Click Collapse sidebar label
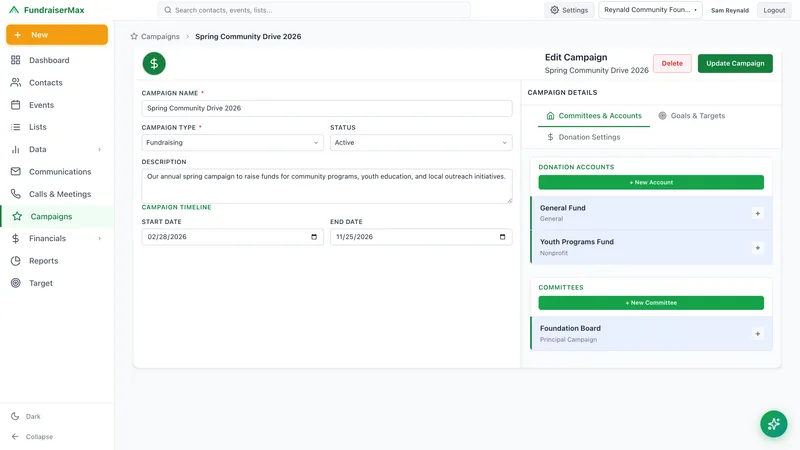This screenshot has height=450, width=800. pos(39,437)
